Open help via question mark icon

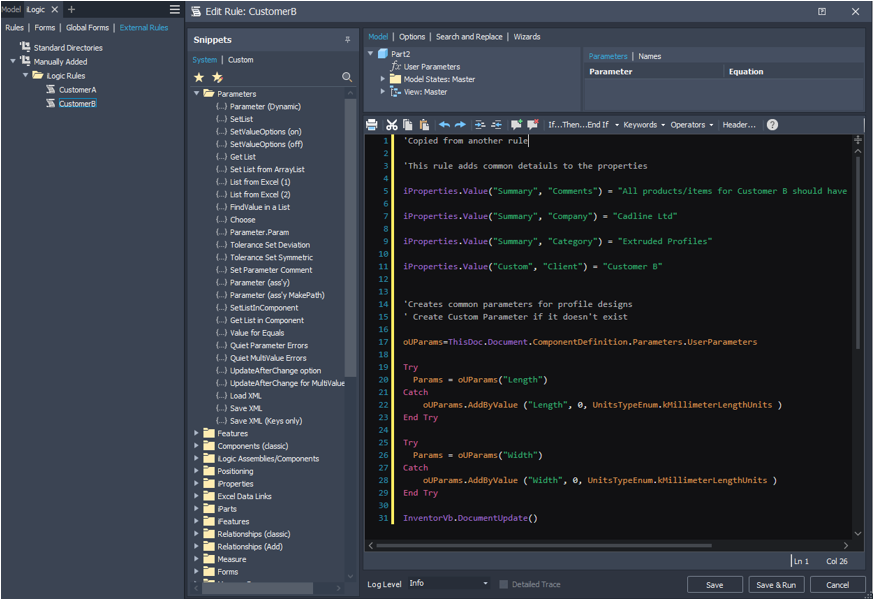click(x=772, y=125)
